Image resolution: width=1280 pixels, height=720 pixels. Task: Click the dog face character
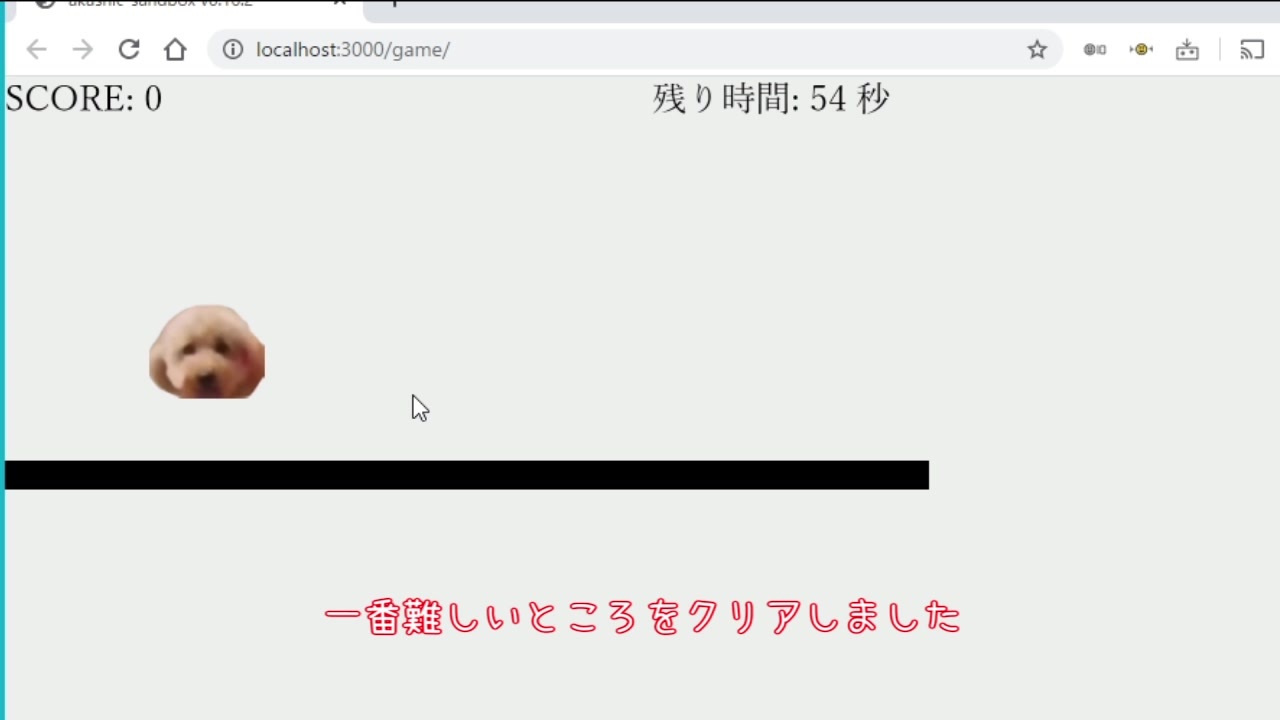(x=207, y=352)
